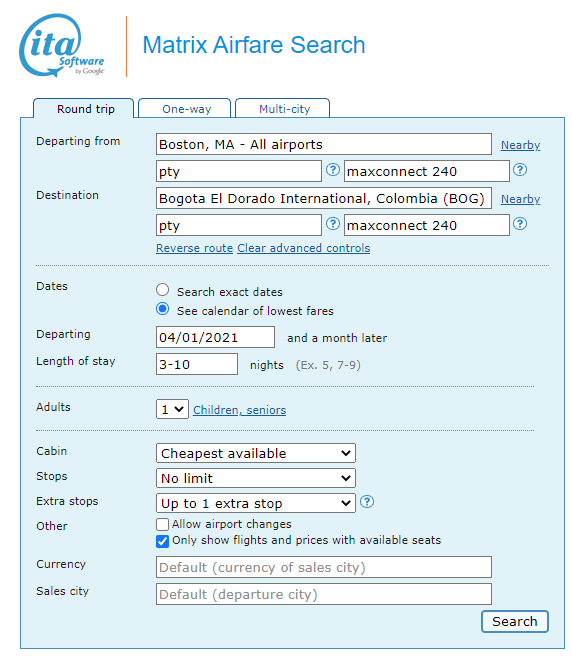Screen dimensions: 572x661
Task: Click Clear advanced controls link
Action: pos(303,248)
